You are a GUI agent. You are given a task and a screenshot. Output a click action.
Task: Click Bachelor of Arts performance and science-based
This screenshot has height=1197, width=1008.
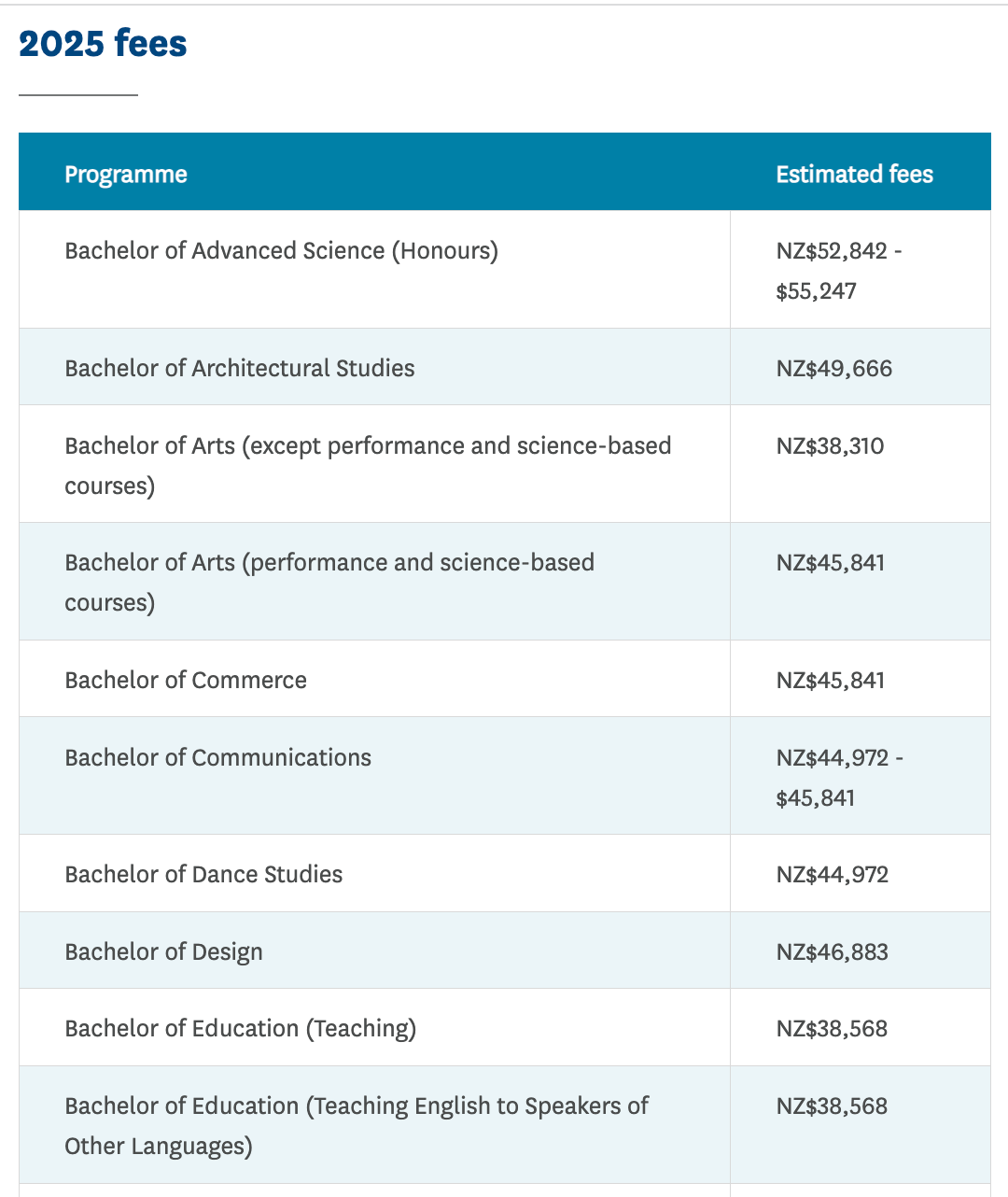coord(329,563)
